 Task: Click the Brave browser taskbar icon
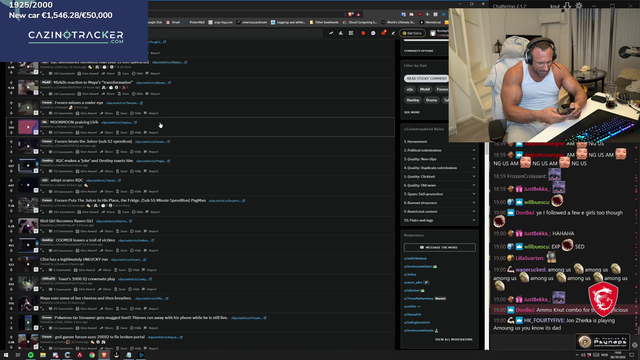coord(104,355)
